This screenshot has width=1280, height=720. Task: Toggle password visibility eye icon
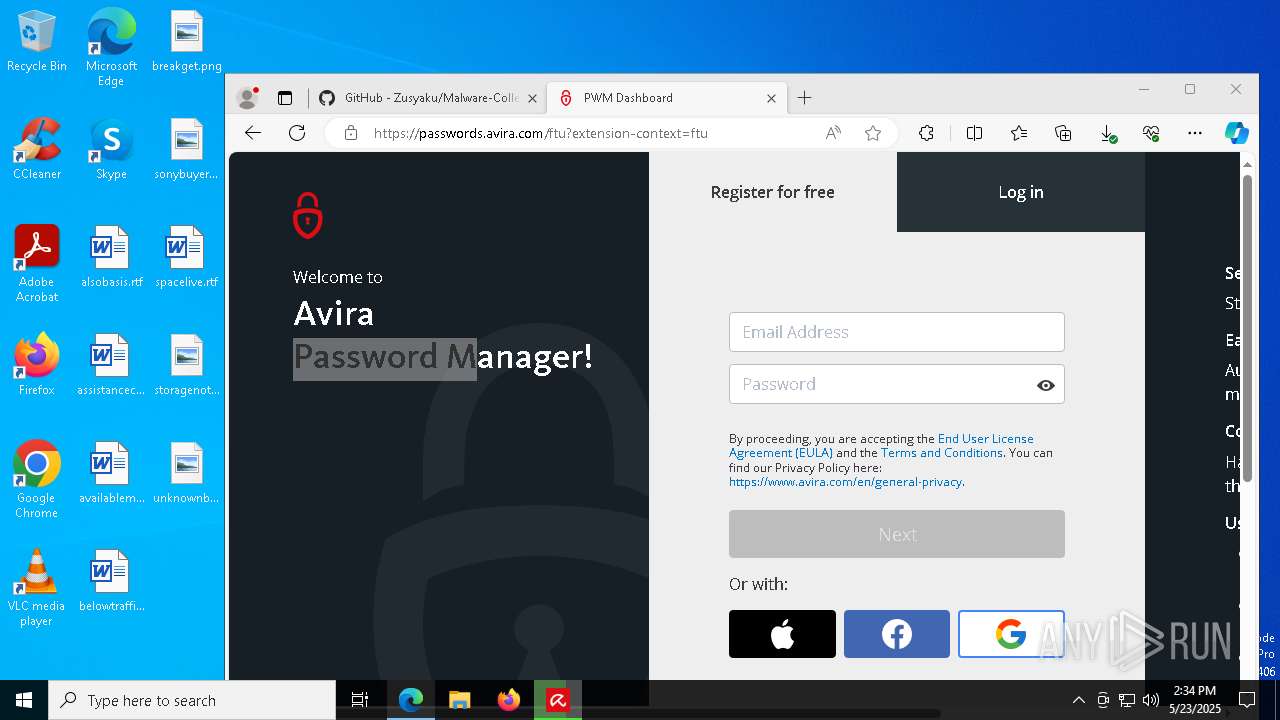[1046, 385]
